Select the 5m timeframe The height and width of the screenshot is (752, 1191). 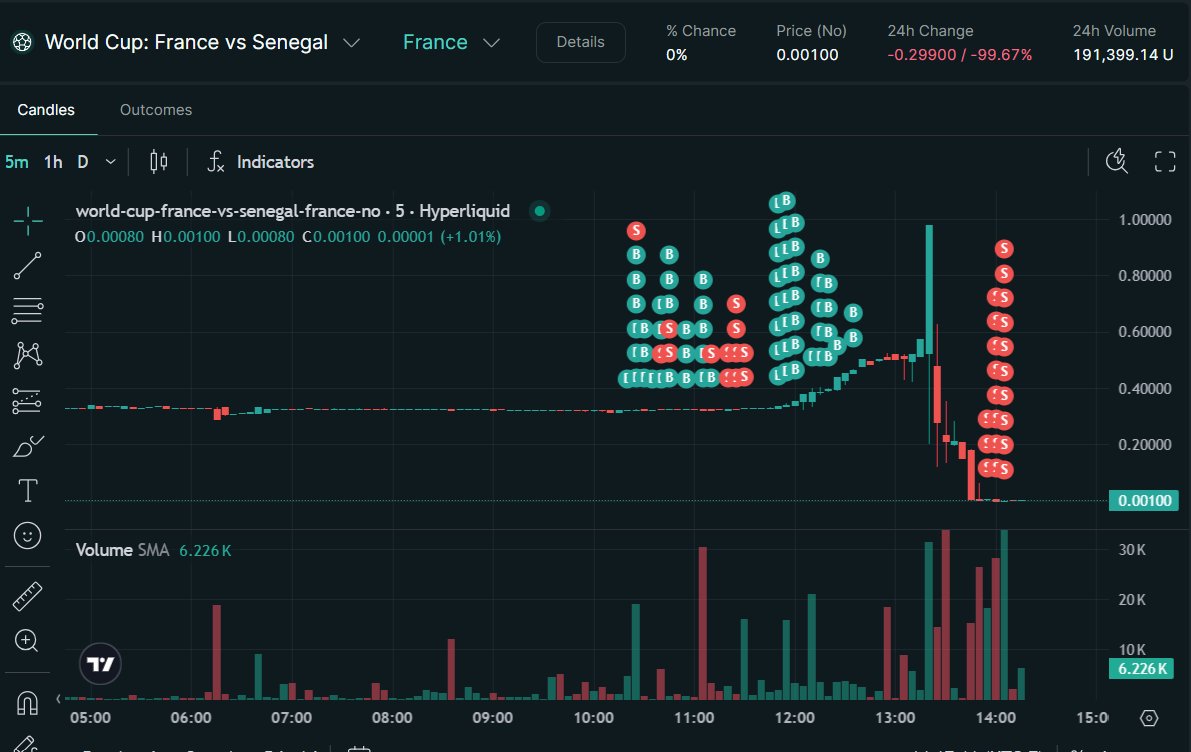pyautogui.click(x=17, y=162)
